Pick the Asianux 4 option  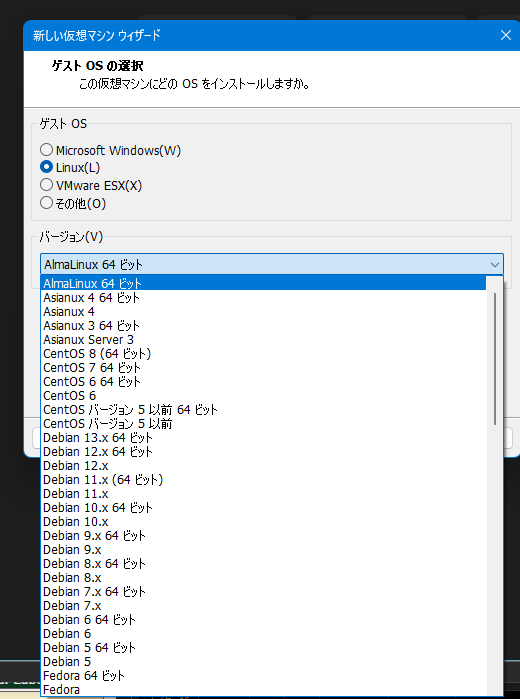pyautogui.click(x=263, y=311)
